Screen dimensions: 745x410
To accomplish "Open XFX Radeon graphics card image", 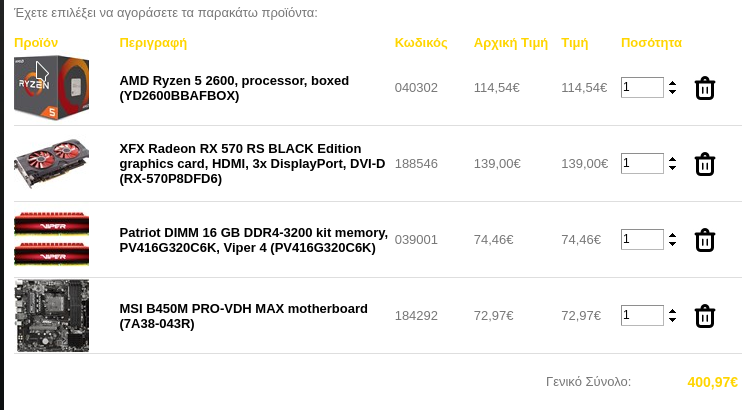I will (x=51, y=163).
